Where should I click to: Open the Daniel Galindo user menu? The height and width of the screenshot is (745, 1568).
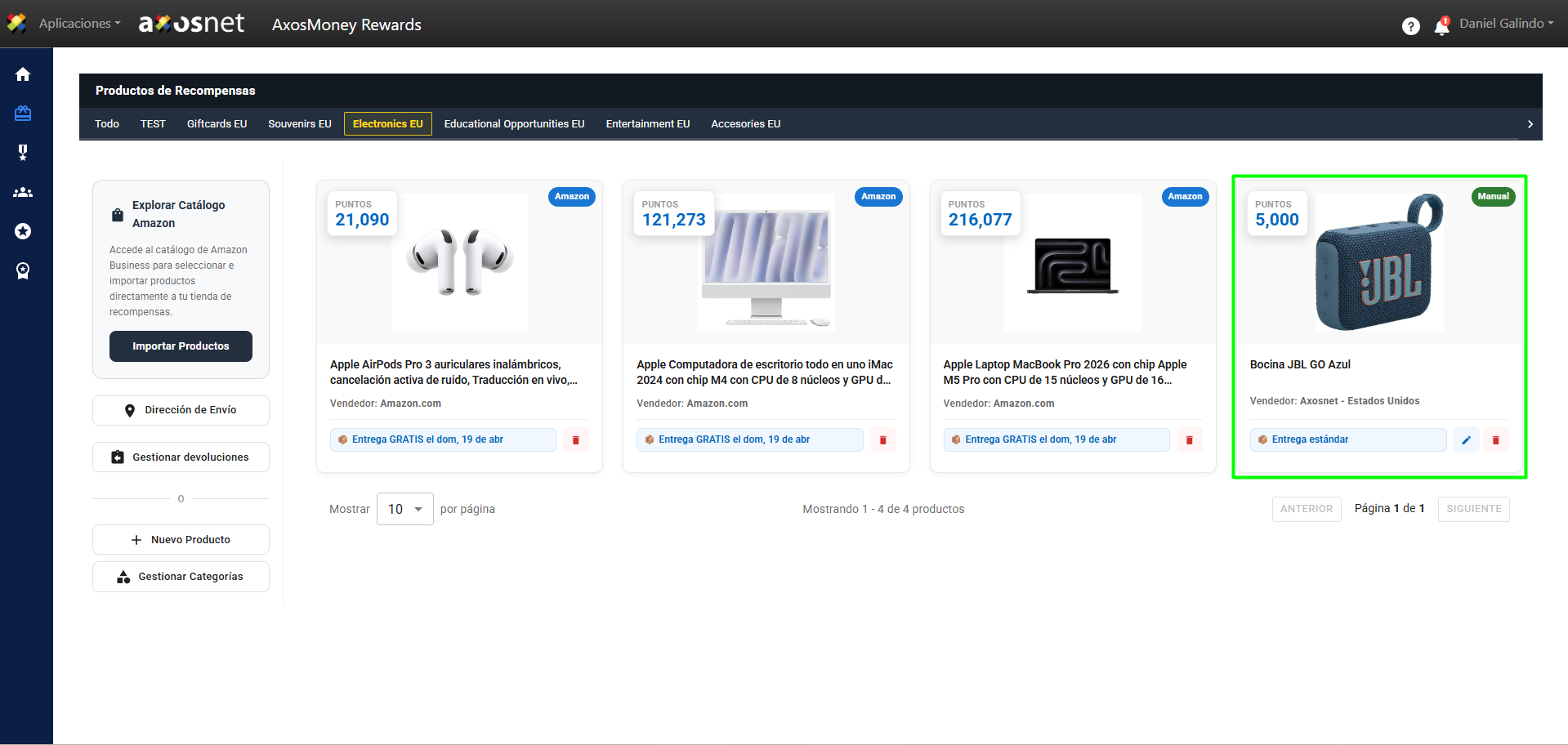click(x=1506, y=24)
